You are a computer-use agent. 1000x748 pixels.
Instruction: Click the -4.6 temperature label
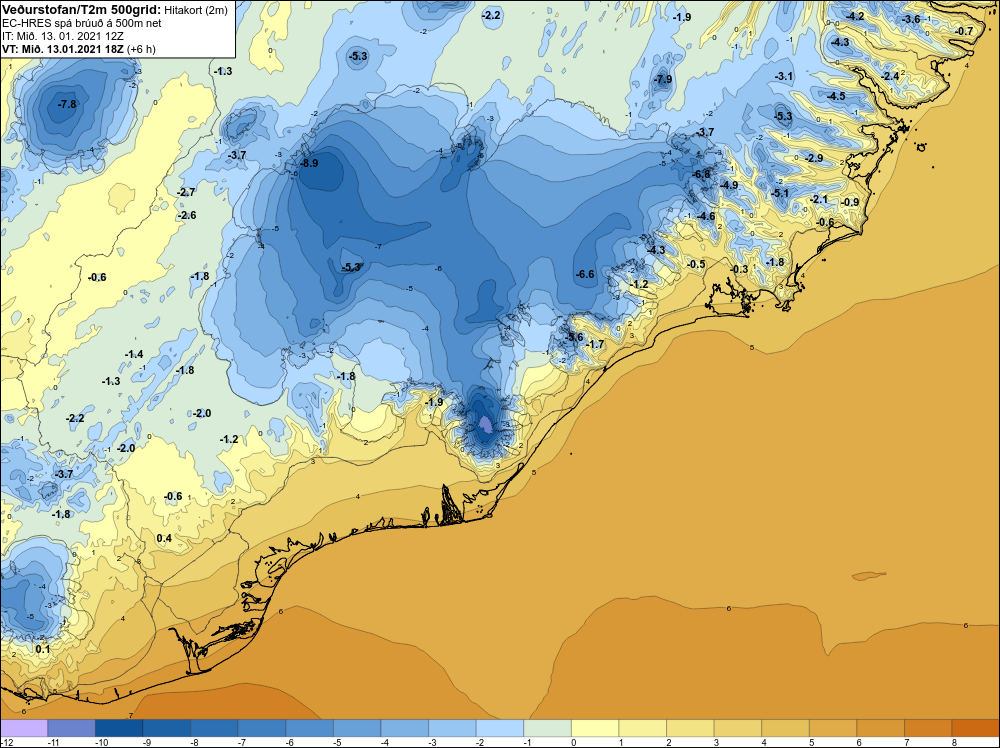tap(706, 217)
